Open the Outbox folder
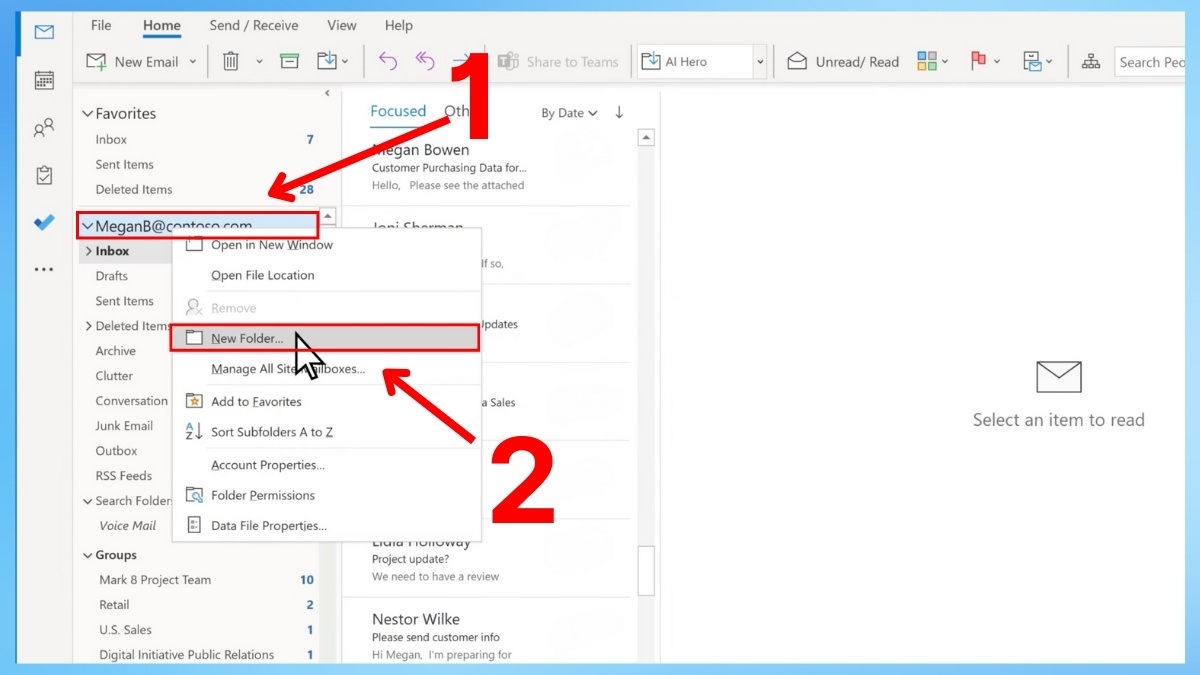Viewport: 1200px width, 675px height. [116, 451]
